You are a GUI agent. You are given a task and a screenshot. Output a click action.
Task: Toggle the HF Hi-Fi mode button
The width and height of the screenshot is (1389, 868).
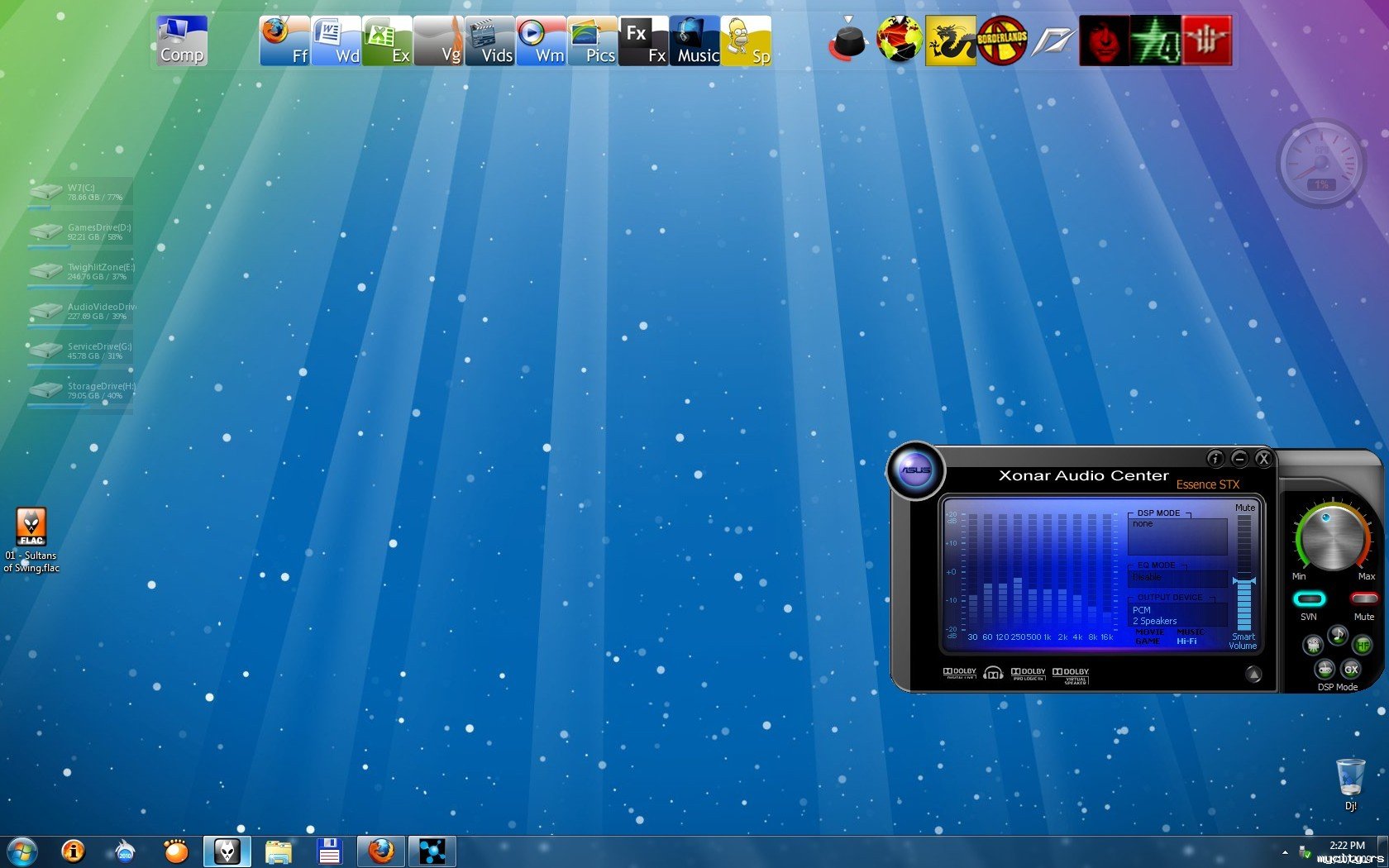(1362, 645)
